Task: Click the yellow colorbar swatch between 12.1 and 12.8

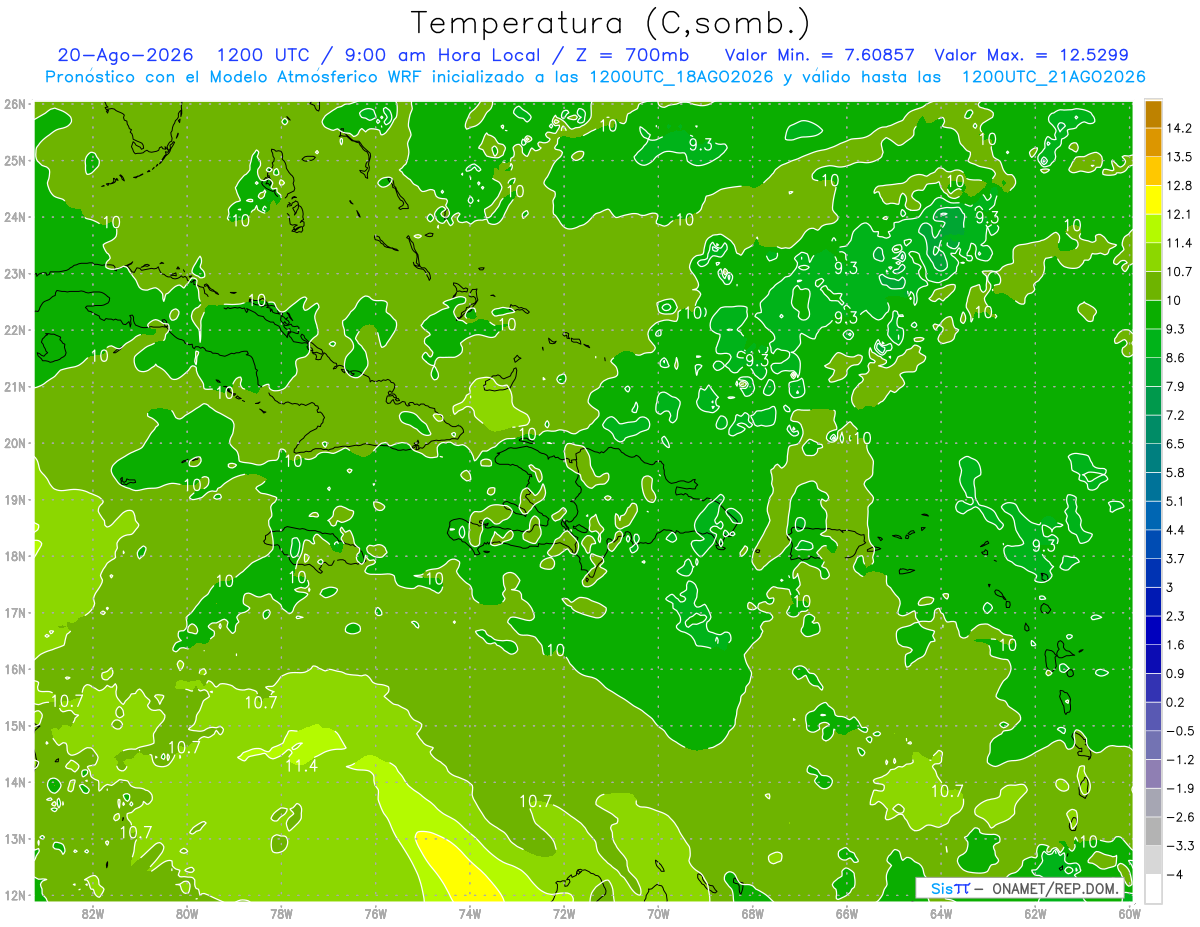Action: (1153, 200)
